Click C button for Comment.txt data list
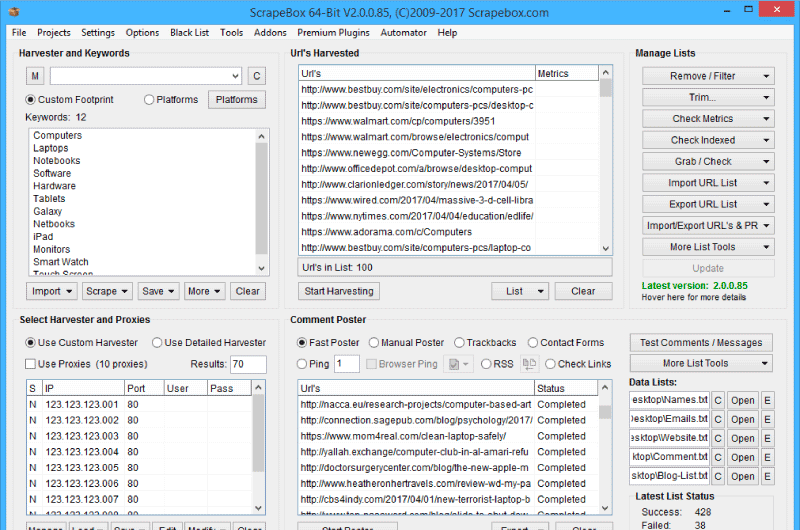The height and width of the screenshot is (530, 800). 718,457
